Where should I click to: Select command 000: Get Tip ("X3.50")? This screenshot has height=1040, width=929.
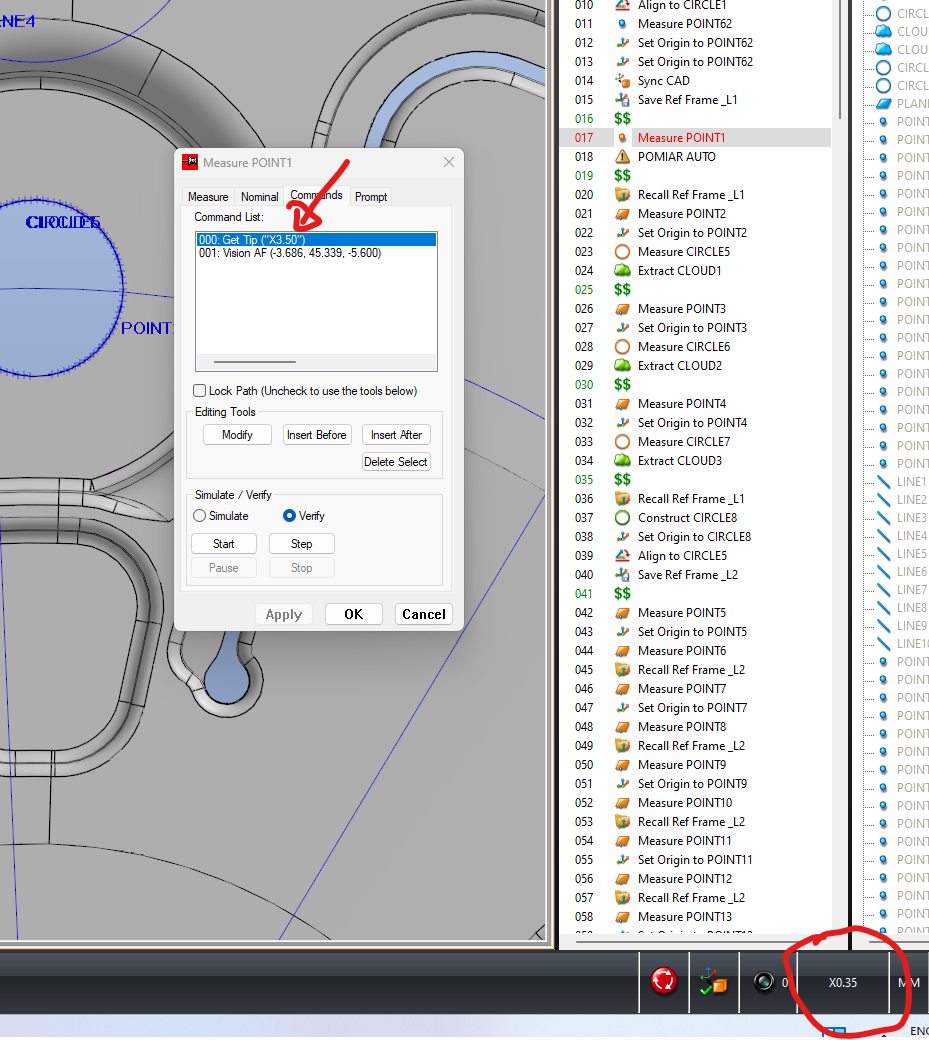coord(316,239)
